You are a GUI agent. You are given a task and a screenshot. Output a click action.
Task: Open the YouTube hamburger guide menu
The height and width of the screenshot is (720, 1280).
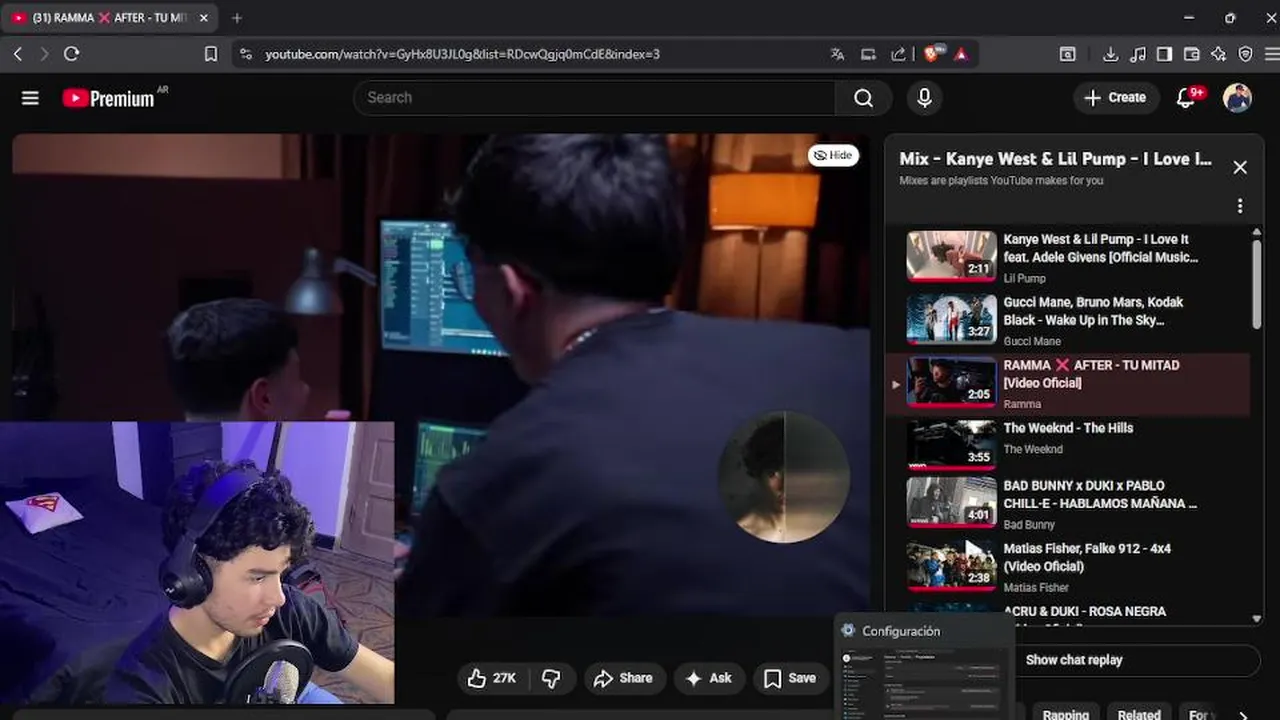[x=30, y=98]
